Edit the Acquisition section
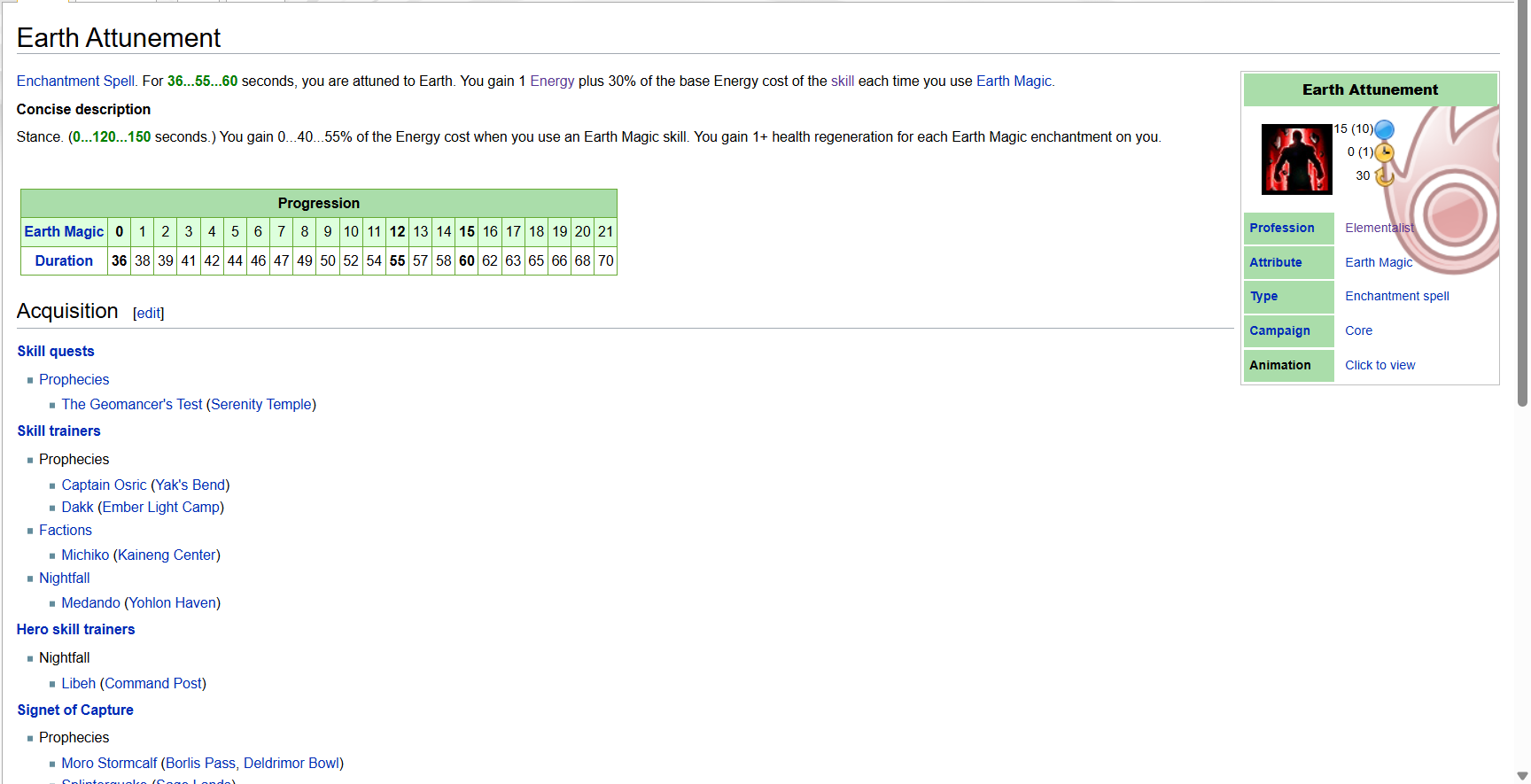 coord(148,313)
